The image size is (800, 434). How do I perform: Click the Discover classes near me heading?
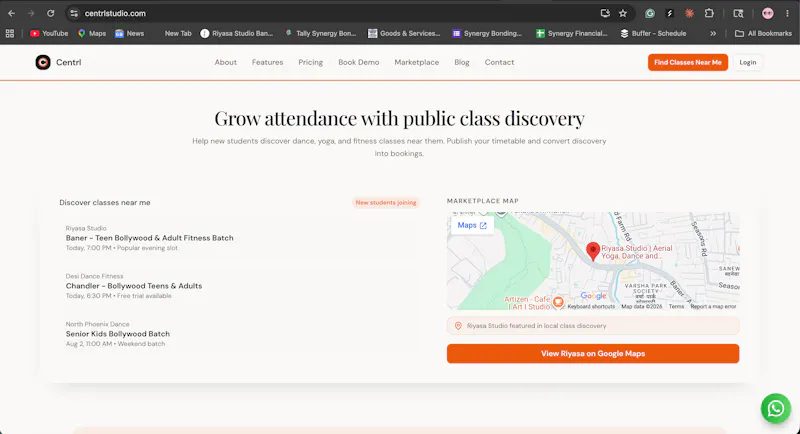point(105,202)
